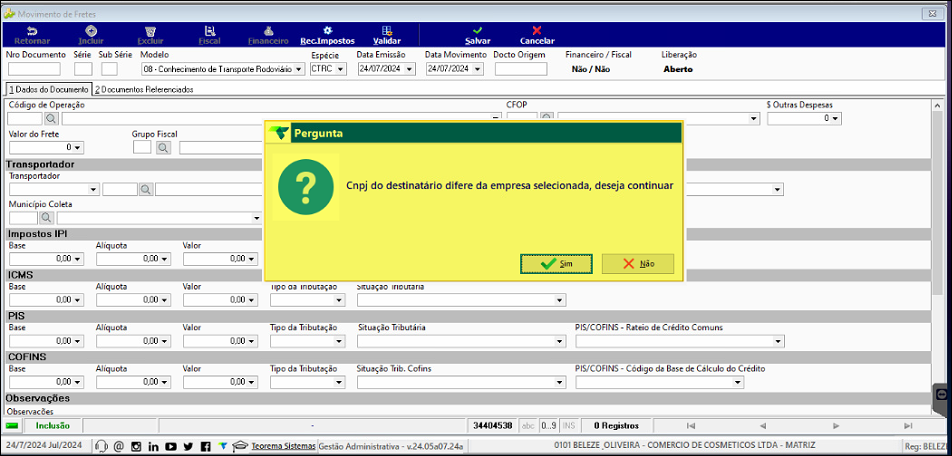952x456 pixels.
Task: Open the Financeiro toolbar option
Action: click(268, 35)
